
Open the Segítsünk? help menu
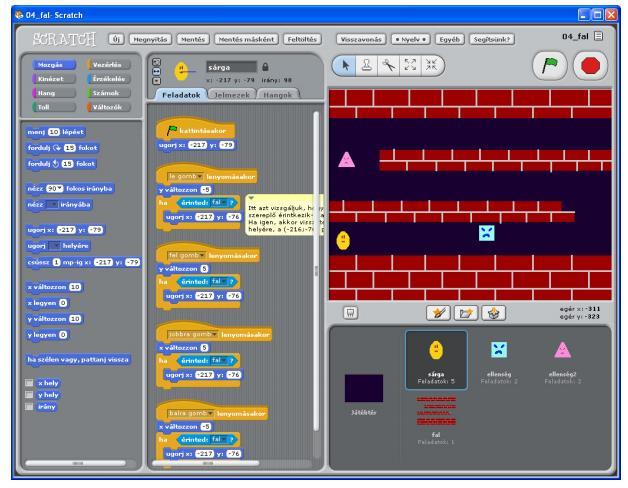(492, 39)
